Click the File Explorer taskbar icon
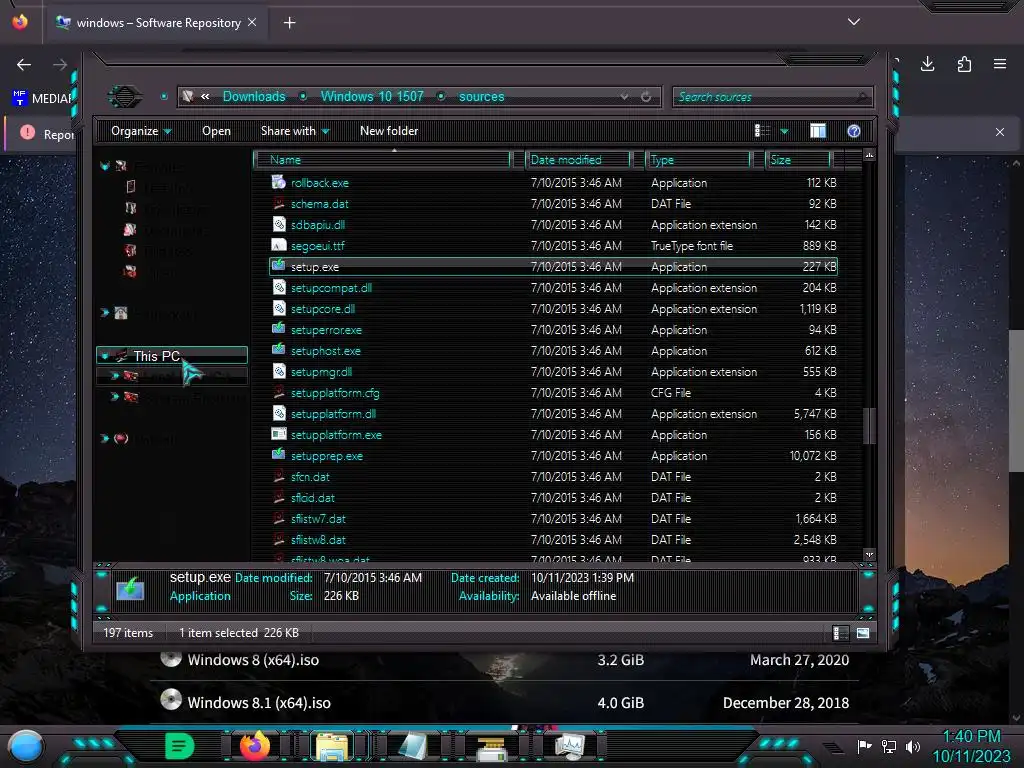 (332, 746)
